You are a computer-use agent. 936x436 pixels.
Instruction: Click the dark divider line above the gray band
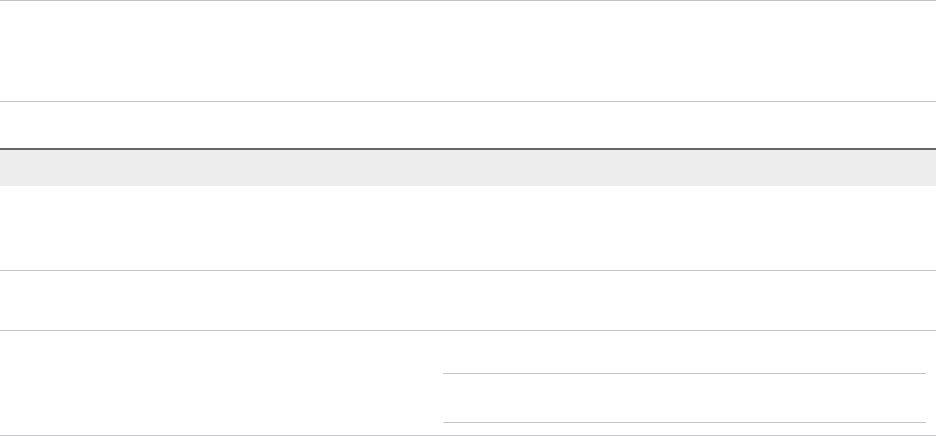[468, 149]
